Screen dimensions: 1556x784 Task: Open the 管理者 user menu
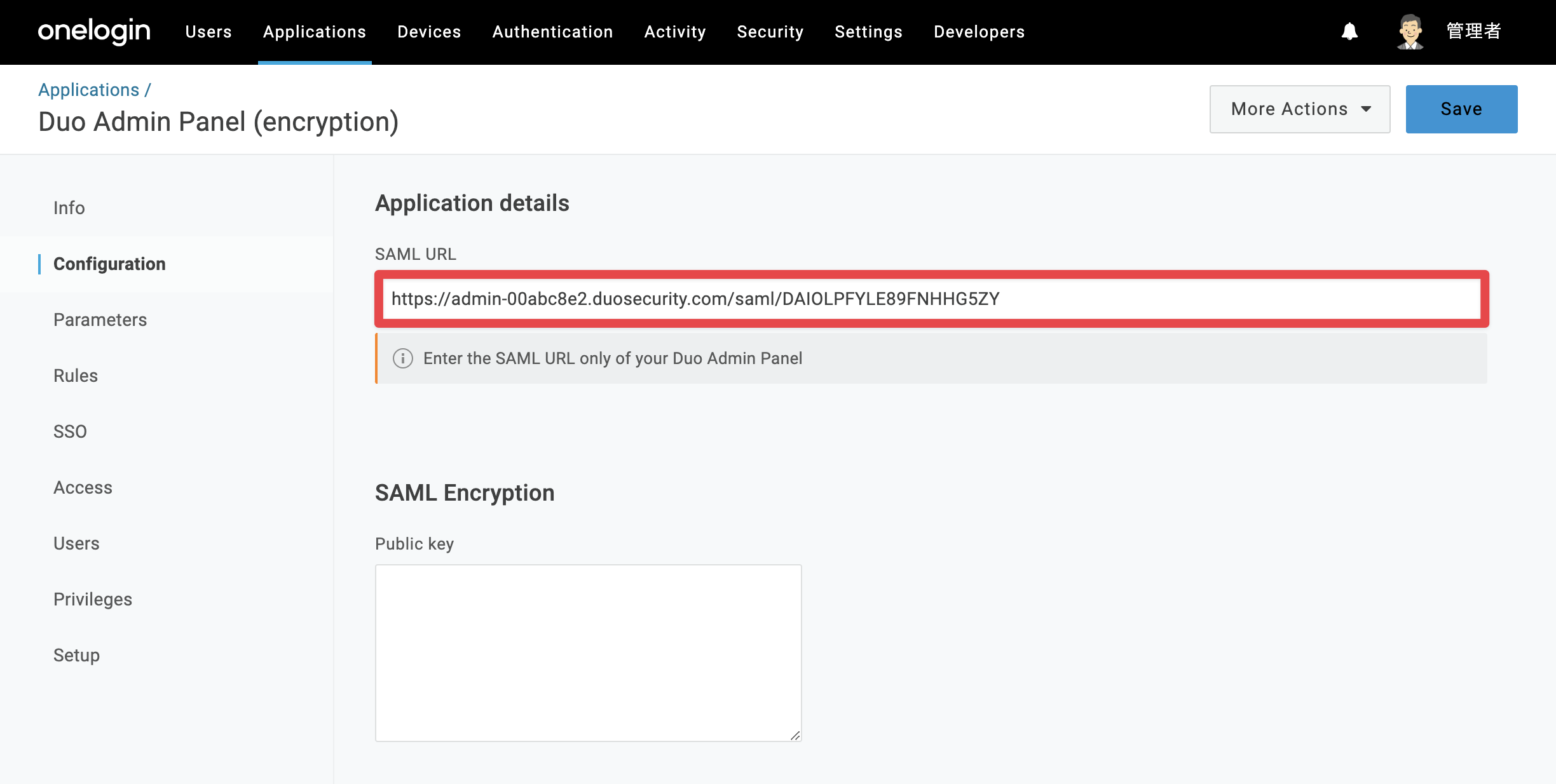click(1473, 31)
